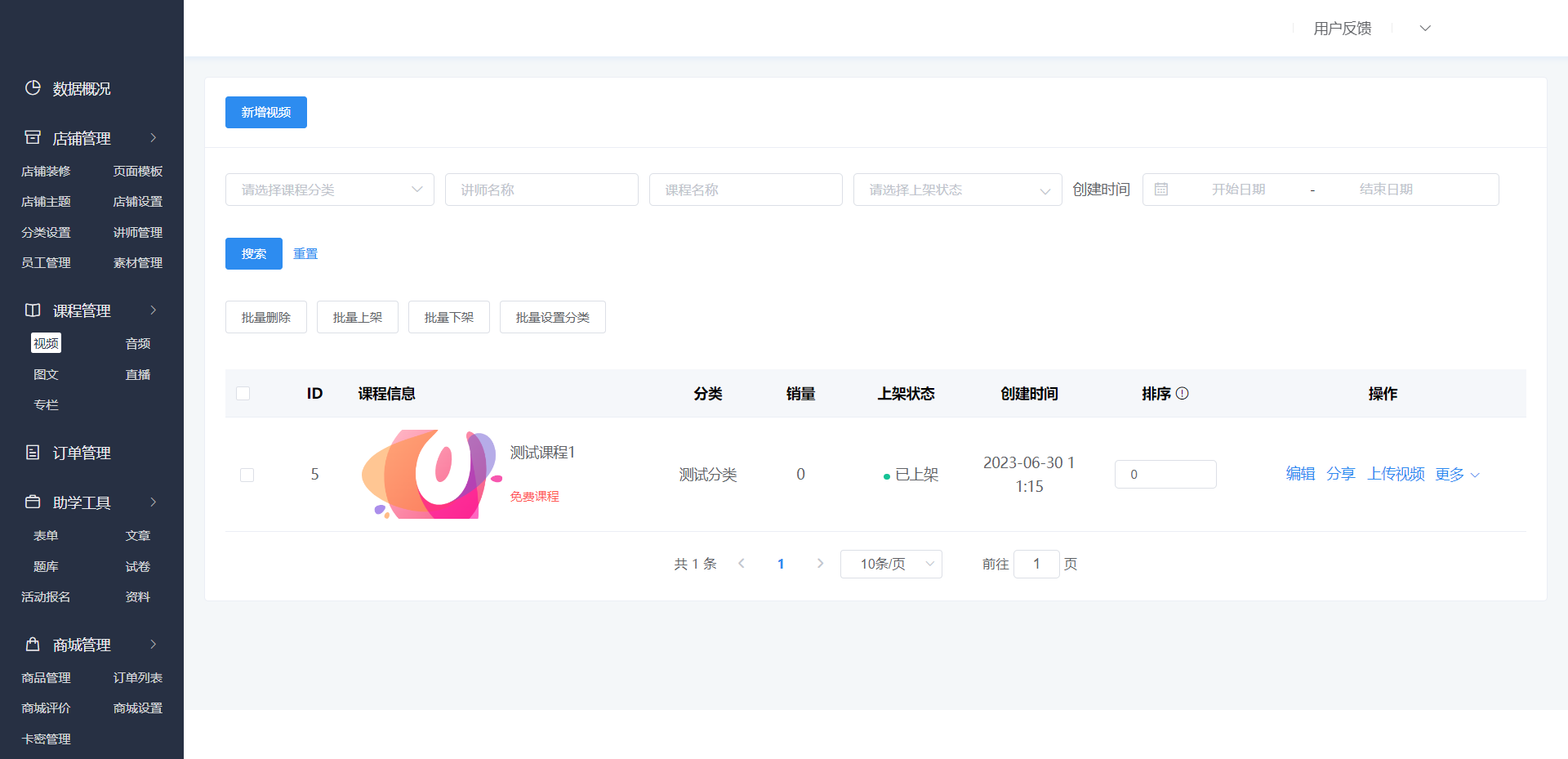
Task: Select the 商城管理 bag icon
Action: pyautogui.click(x=33, y=643)
